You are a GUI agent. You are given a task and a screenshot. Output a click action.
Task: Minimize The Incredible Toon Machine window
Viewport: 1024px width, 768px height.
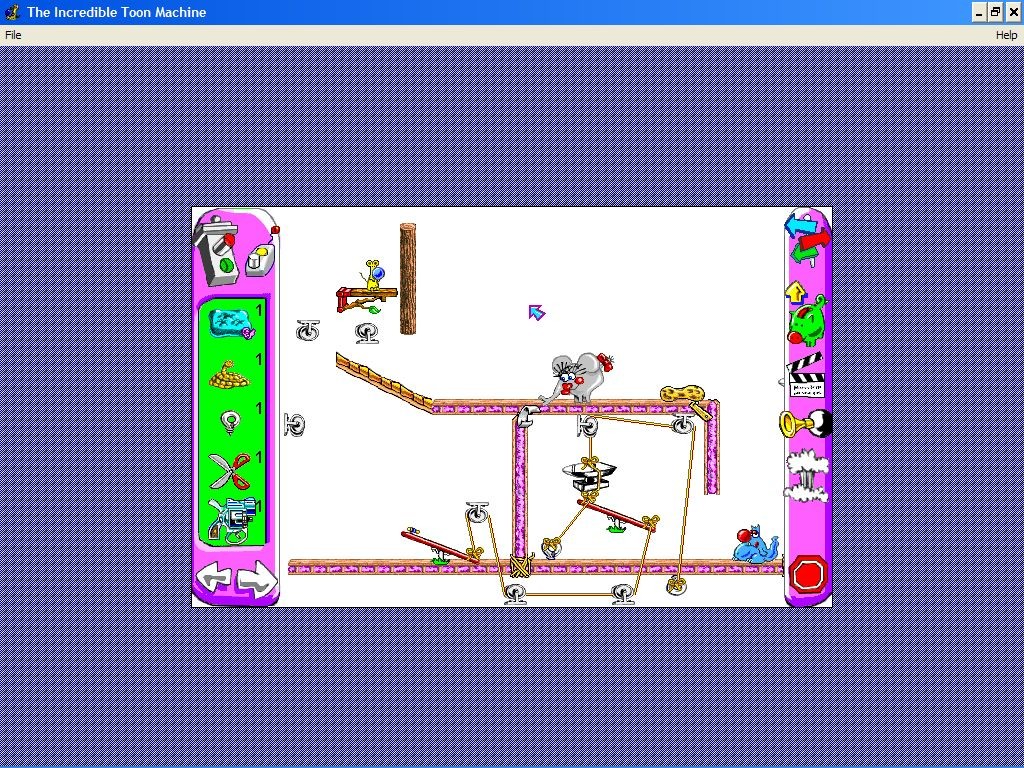point(978,12)
